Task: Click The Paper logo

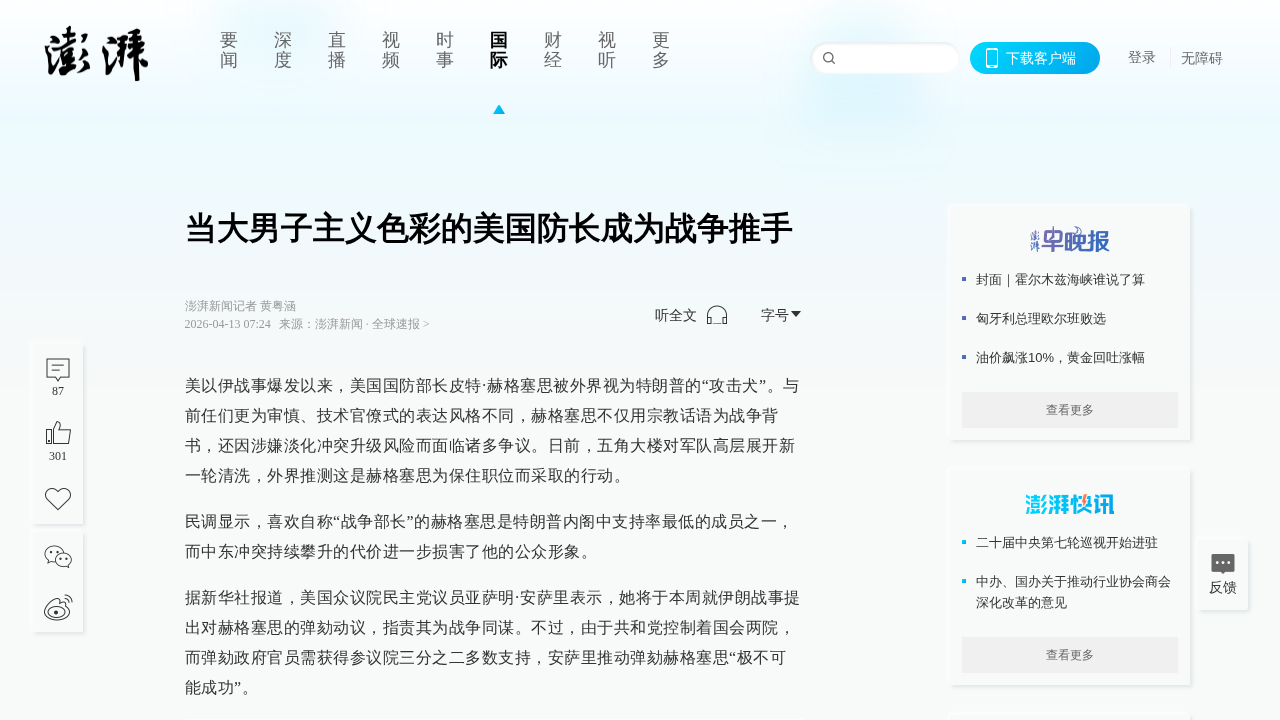Action: (97, 54)
